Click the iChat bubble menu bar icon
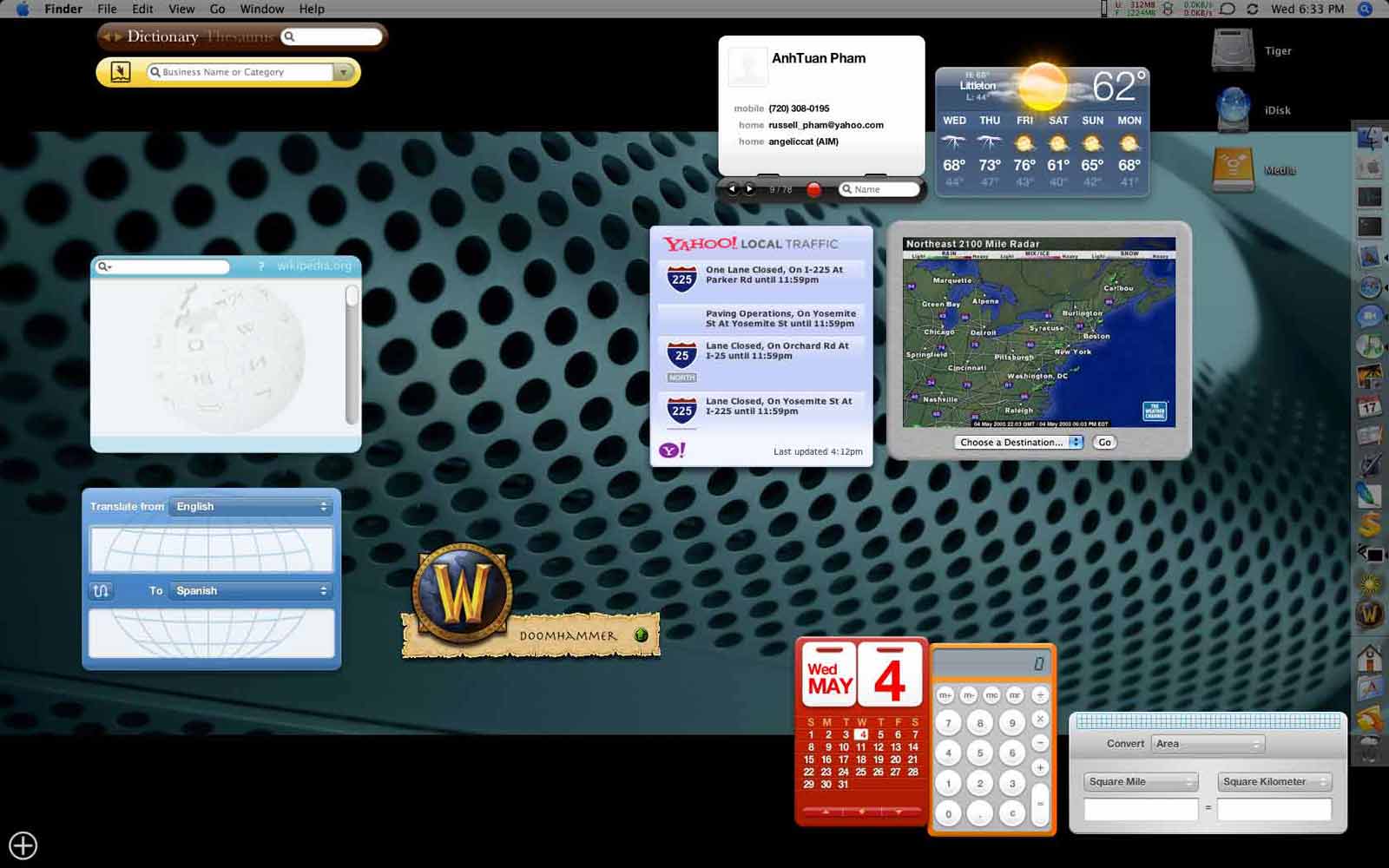Screen dimensions: 1389x868 point(1227,9)
